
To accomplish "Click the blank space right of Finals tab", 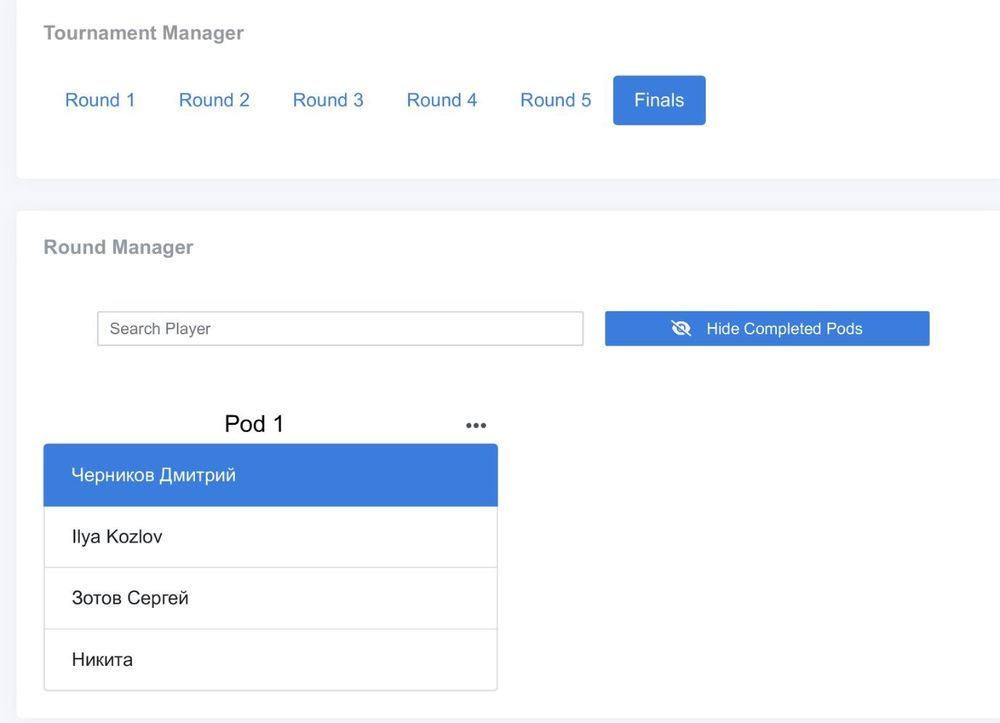I will (850, 100).
